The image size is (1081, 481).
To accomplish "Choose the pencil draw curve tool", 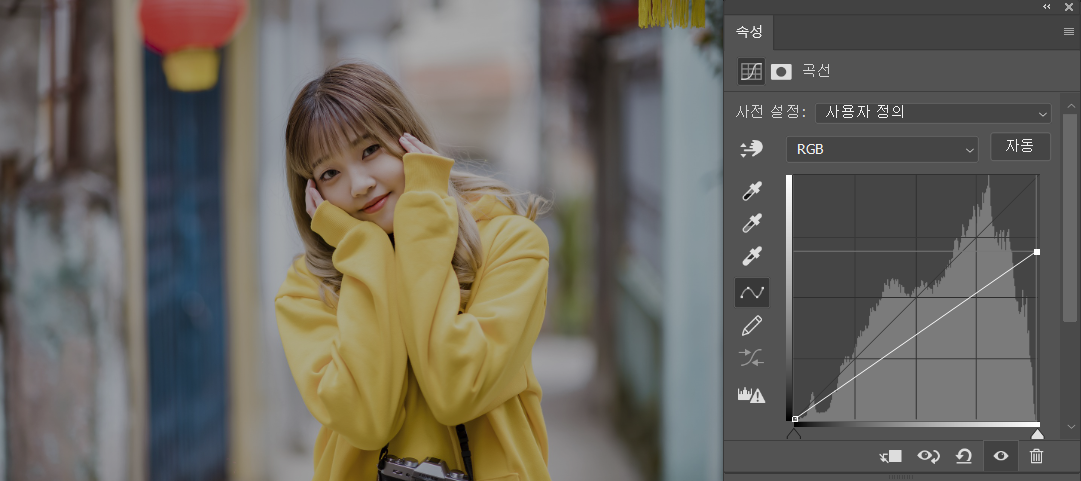I will pos(751,325).
